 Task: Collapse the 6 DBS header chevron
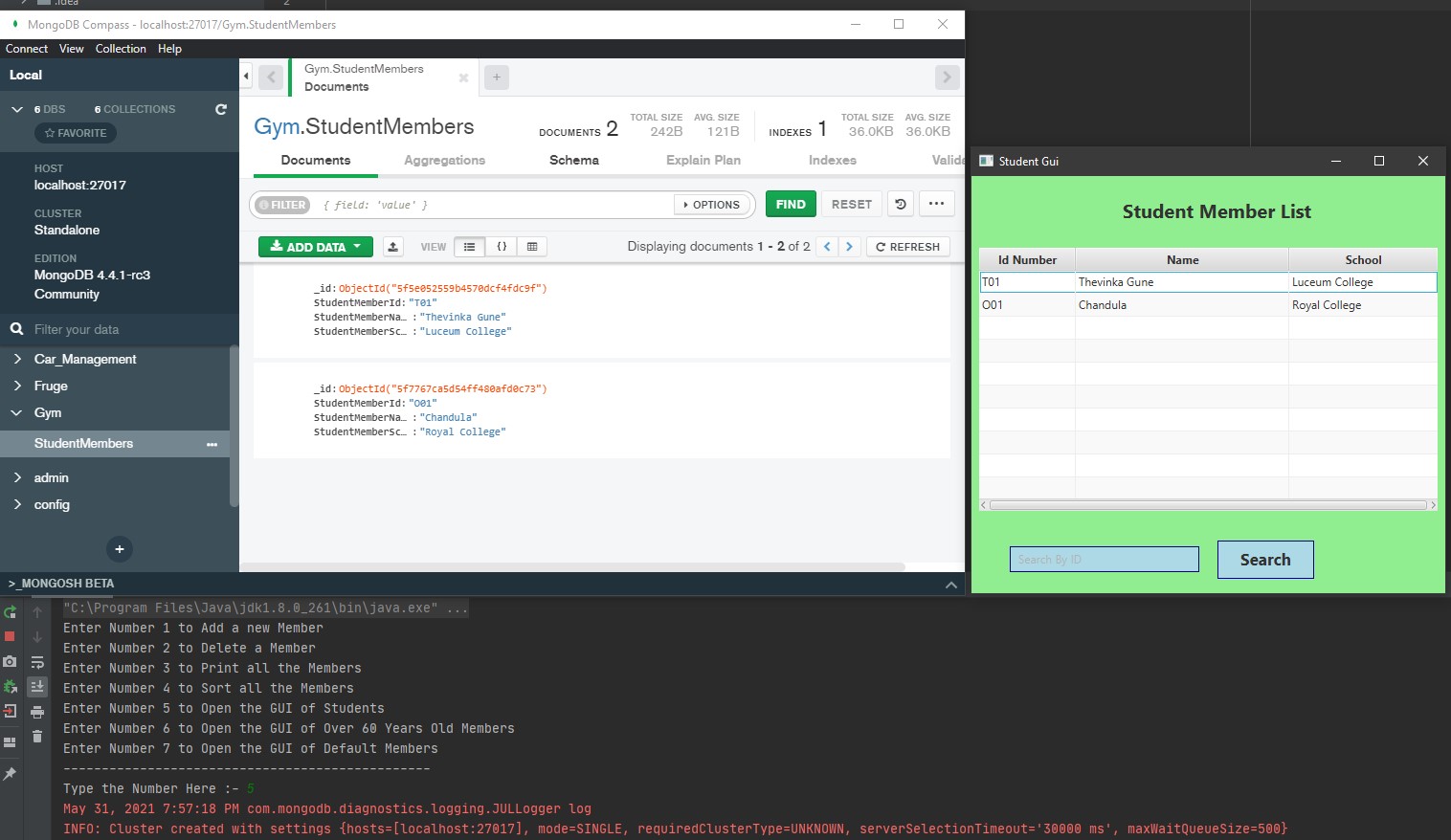coord(17,109)
